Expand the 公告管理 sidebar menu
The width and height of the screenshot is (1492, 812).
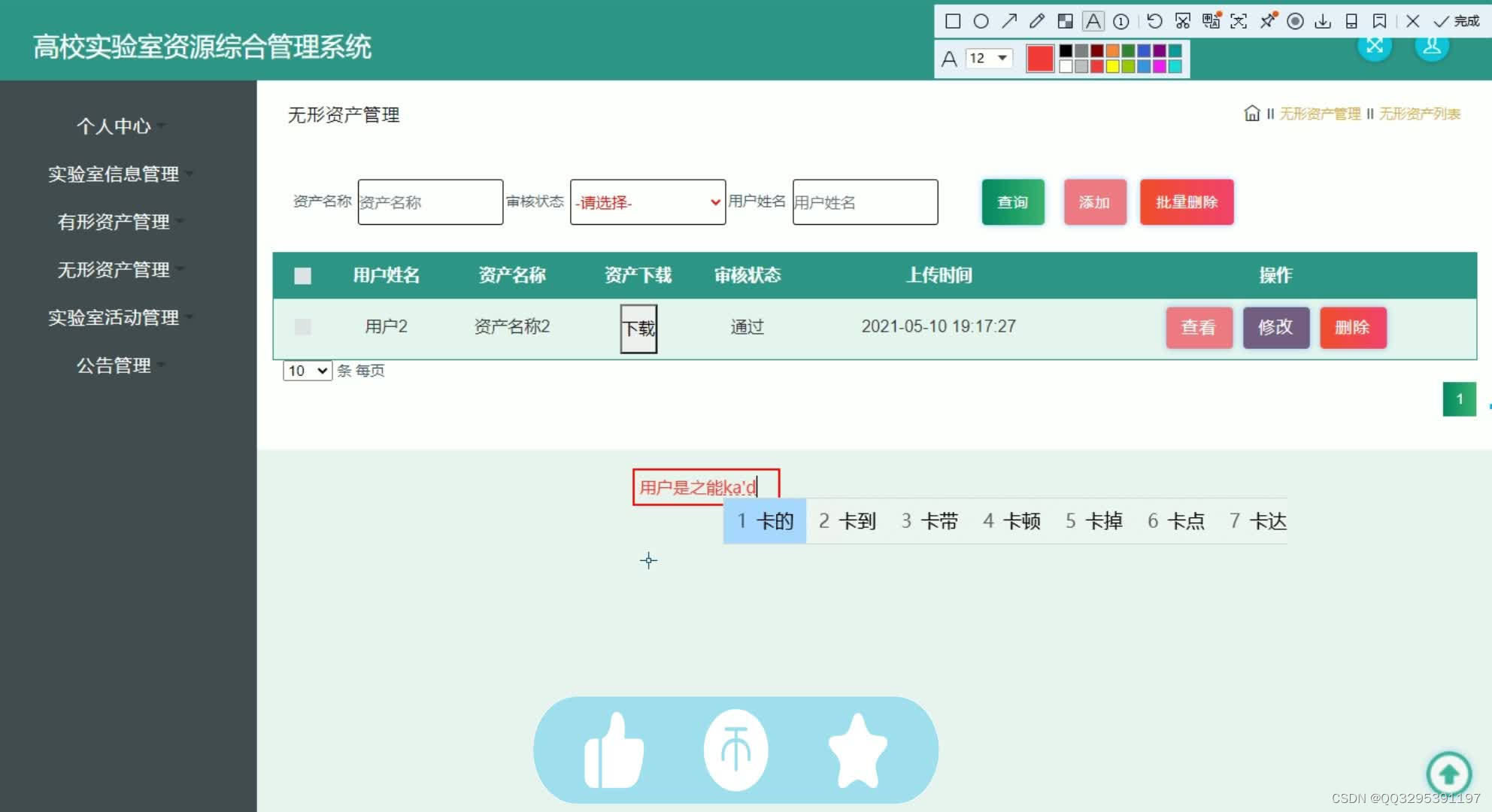(x=114, y=365)
